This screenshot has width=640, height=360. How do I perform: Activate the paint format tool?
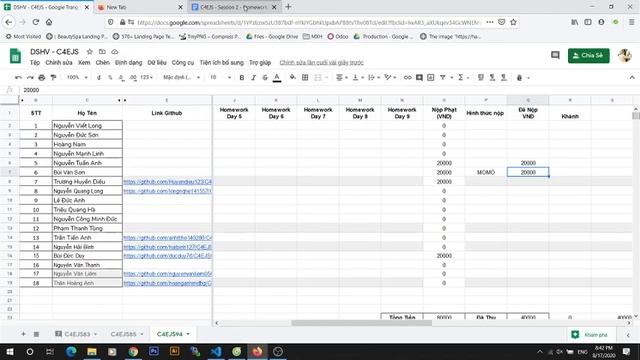(53, 77)
